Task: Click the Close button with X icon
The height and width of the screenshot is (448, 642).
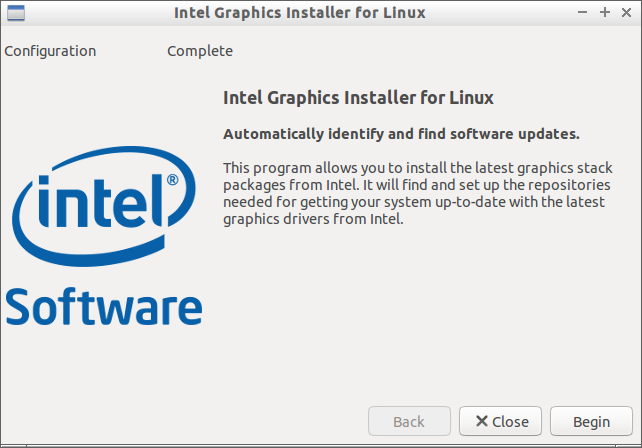Action: click(500, 421)
